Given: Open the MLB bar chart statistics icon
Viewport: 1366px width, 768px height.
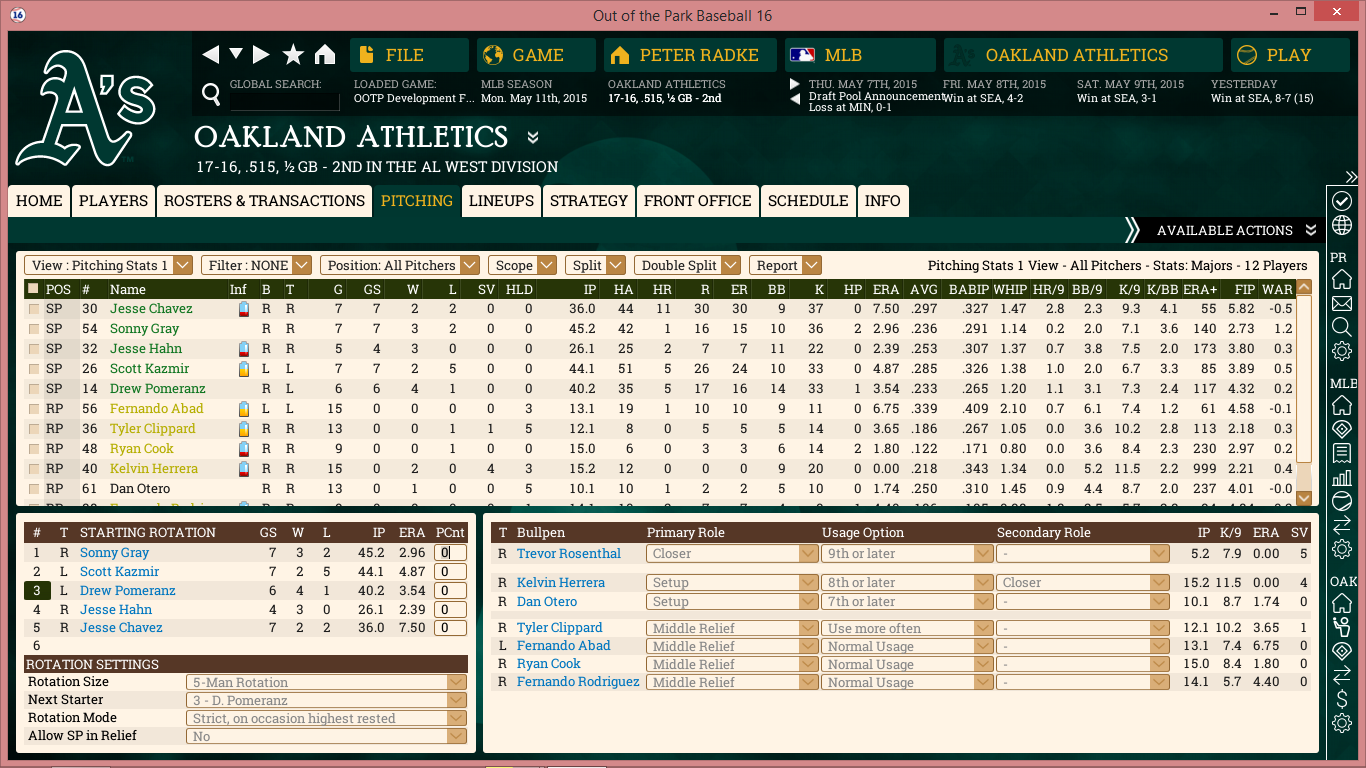Looking at the screenshot, I should click(1342, 477).
